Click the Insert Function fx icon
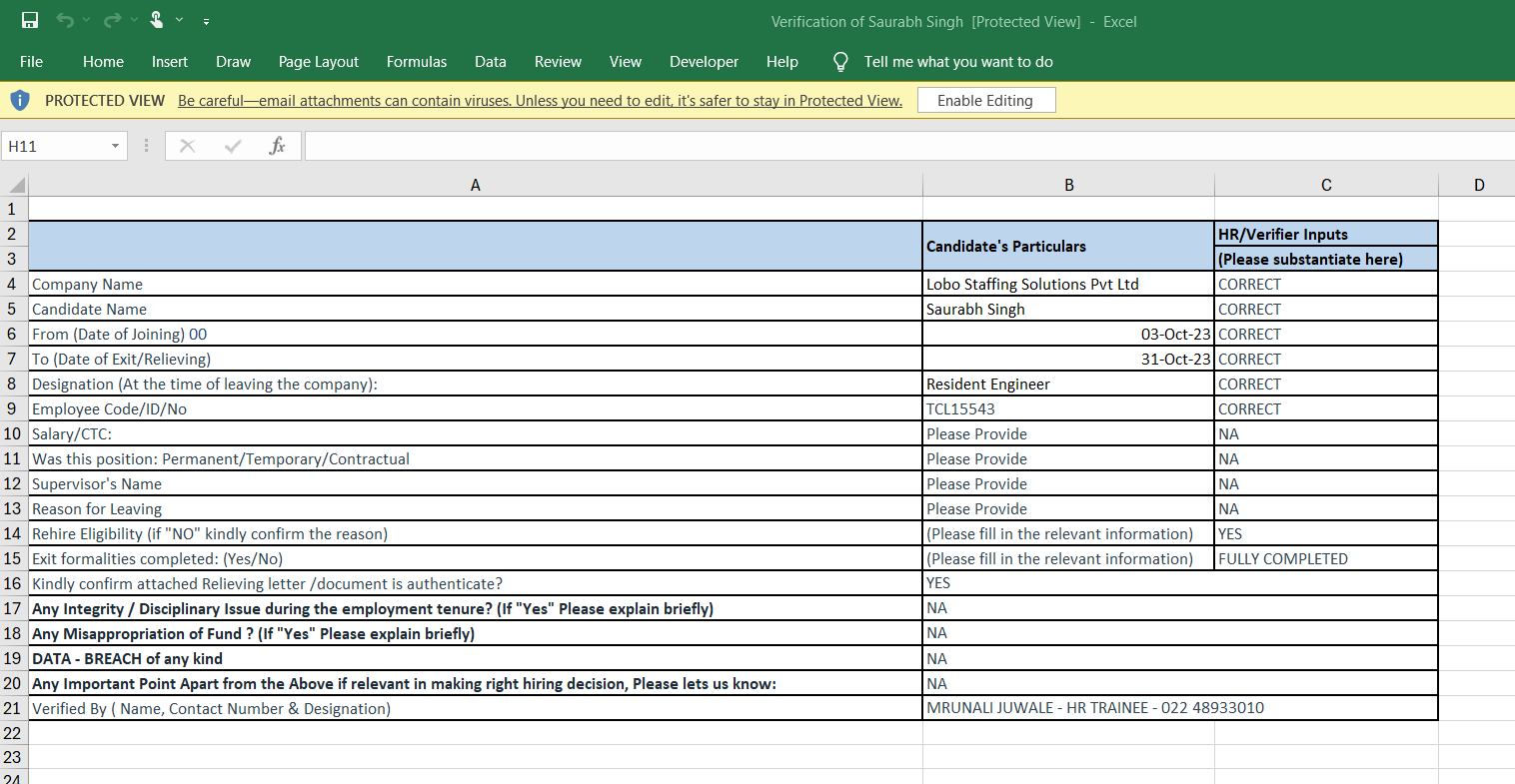The height and width of the screenshot is (784, 1515). tap(277, 146)
